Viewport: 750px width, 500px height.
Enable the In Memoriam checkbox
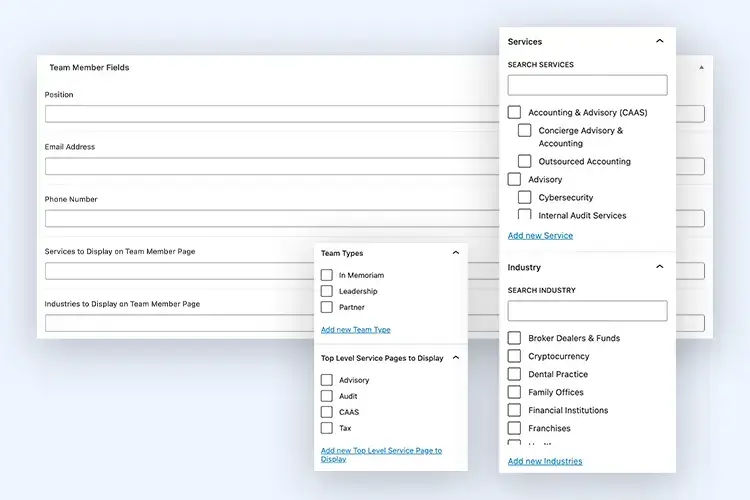(327, 275)
